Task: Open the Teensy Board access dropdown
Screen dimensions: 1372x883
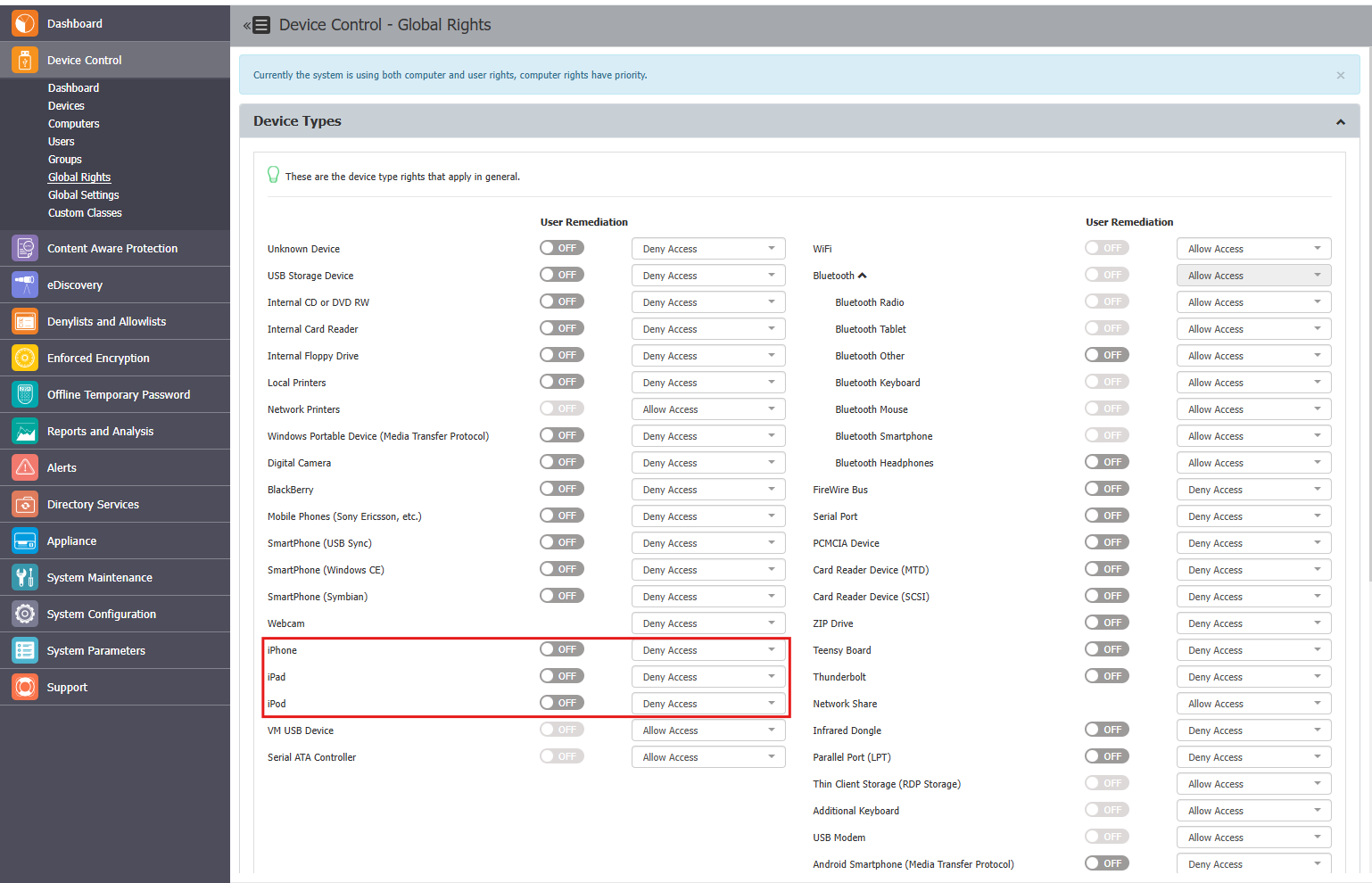Action: click(1253, 650)
